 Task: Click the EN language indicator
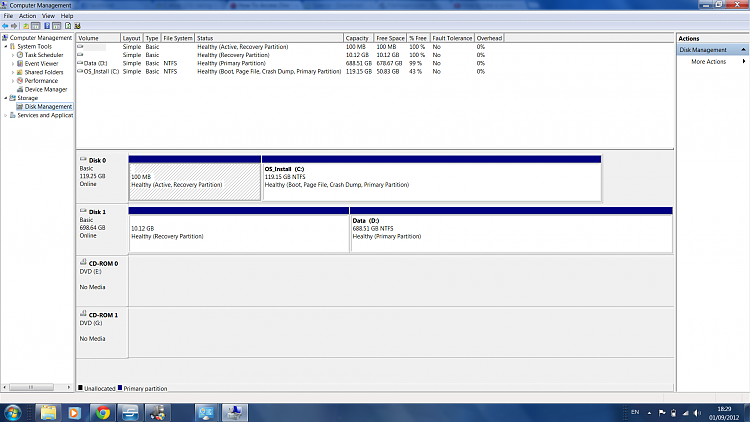pyautogui.click(x=635, y=412)
